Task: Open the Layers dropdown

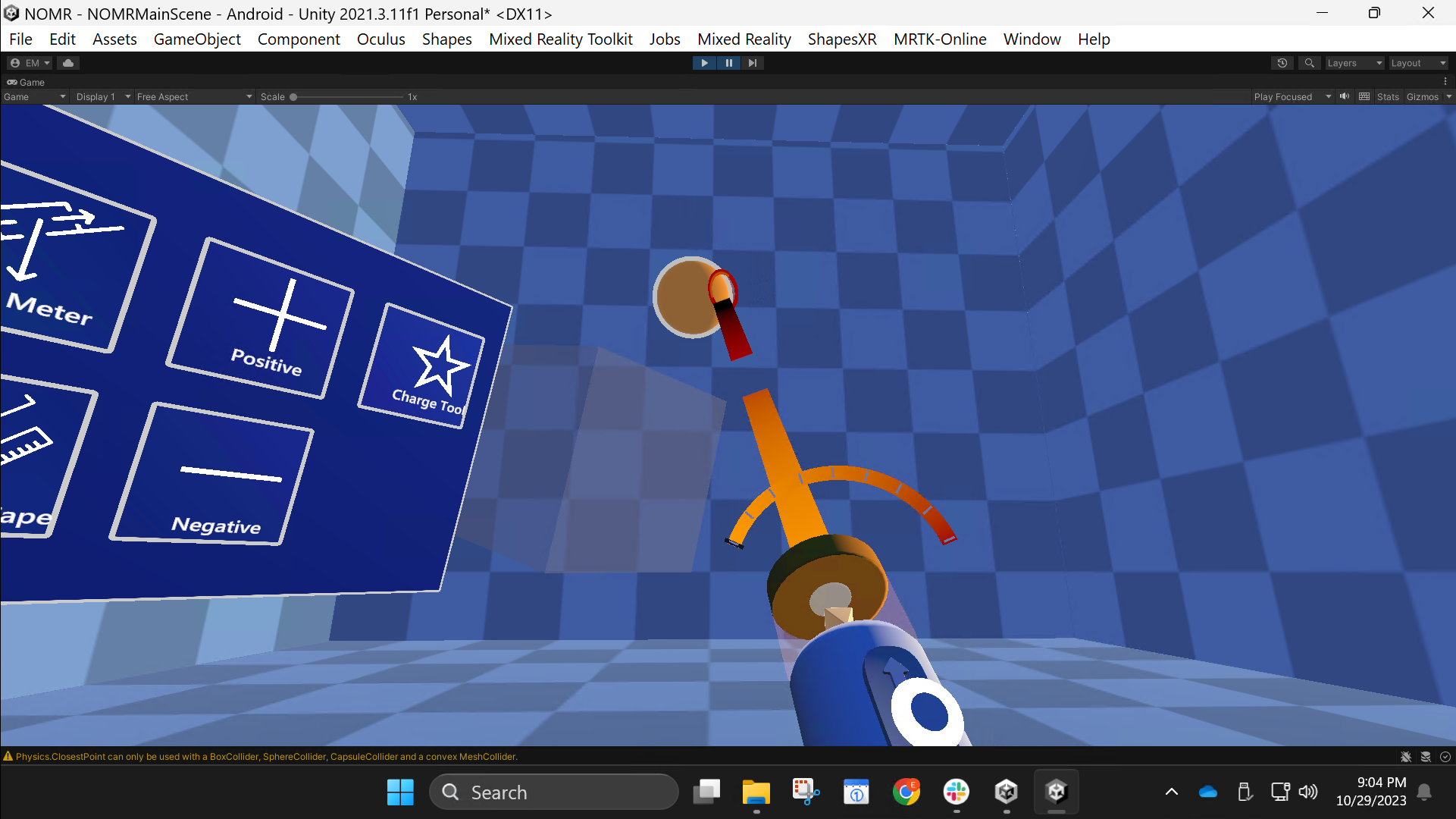Action: pos(1354,63)
